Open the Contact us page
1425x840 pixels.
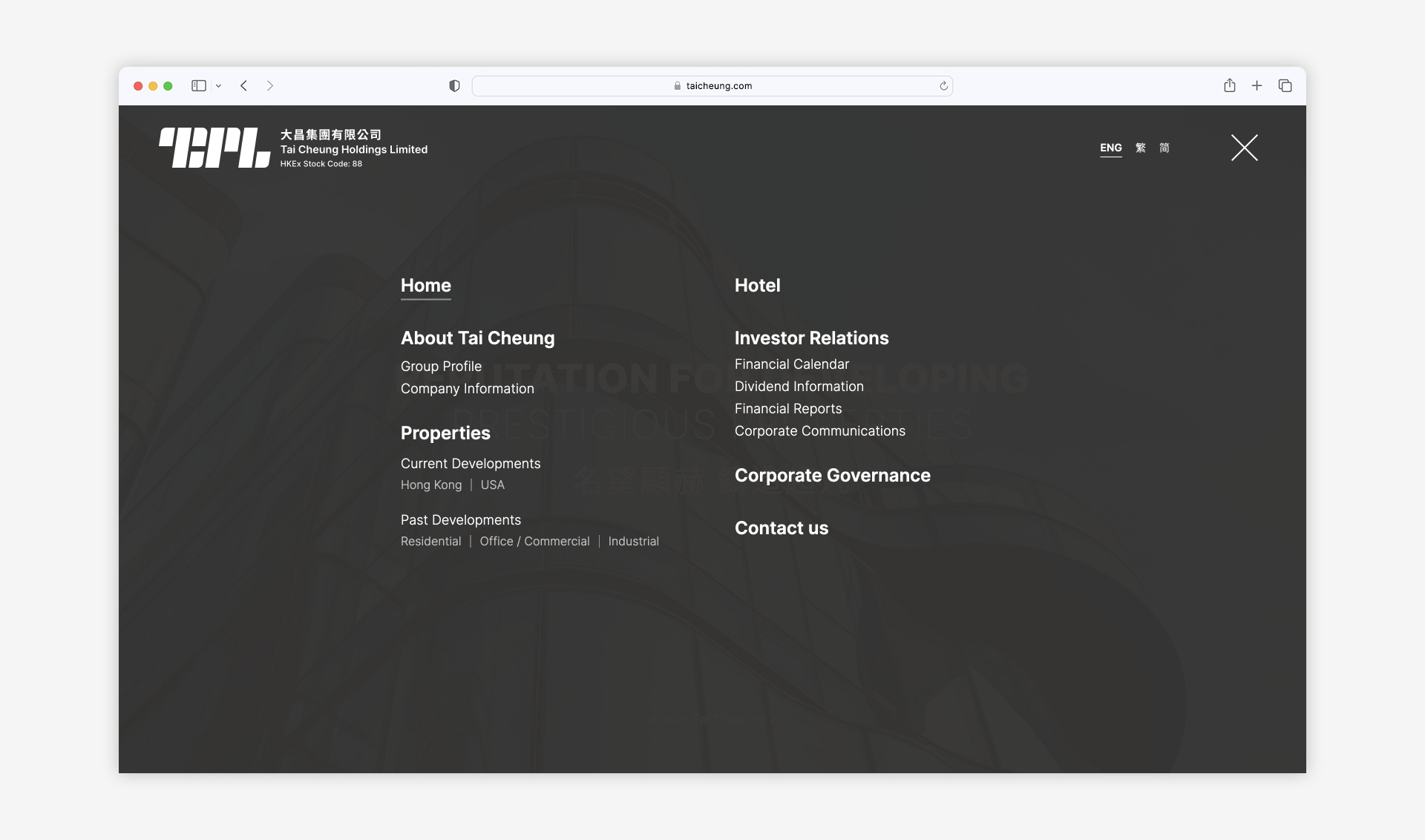point(781,528)
